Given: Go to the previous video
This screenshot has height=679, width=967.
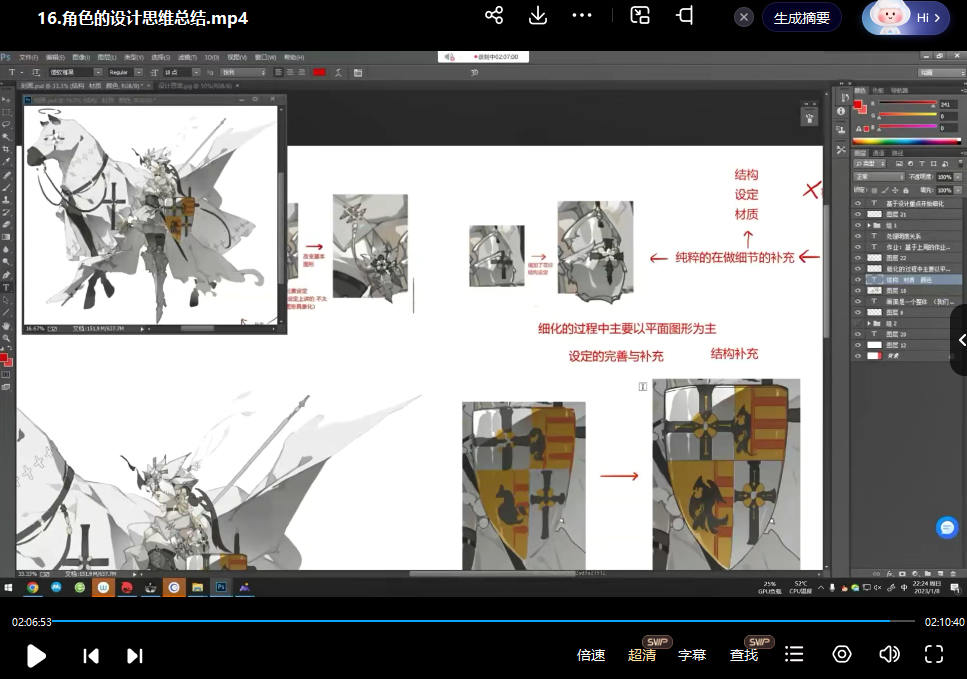Looking at the screenshot, I should [91, 655].
